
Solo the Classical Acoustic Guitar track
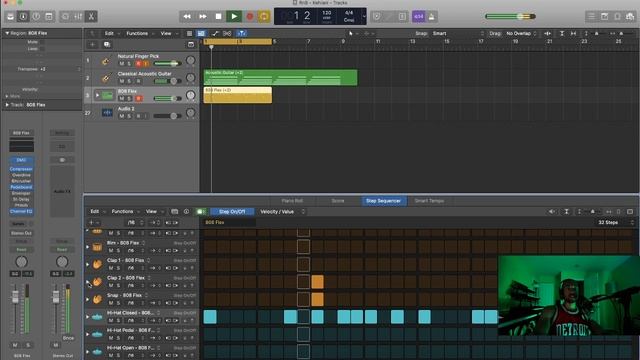click(x=129, y=81)
